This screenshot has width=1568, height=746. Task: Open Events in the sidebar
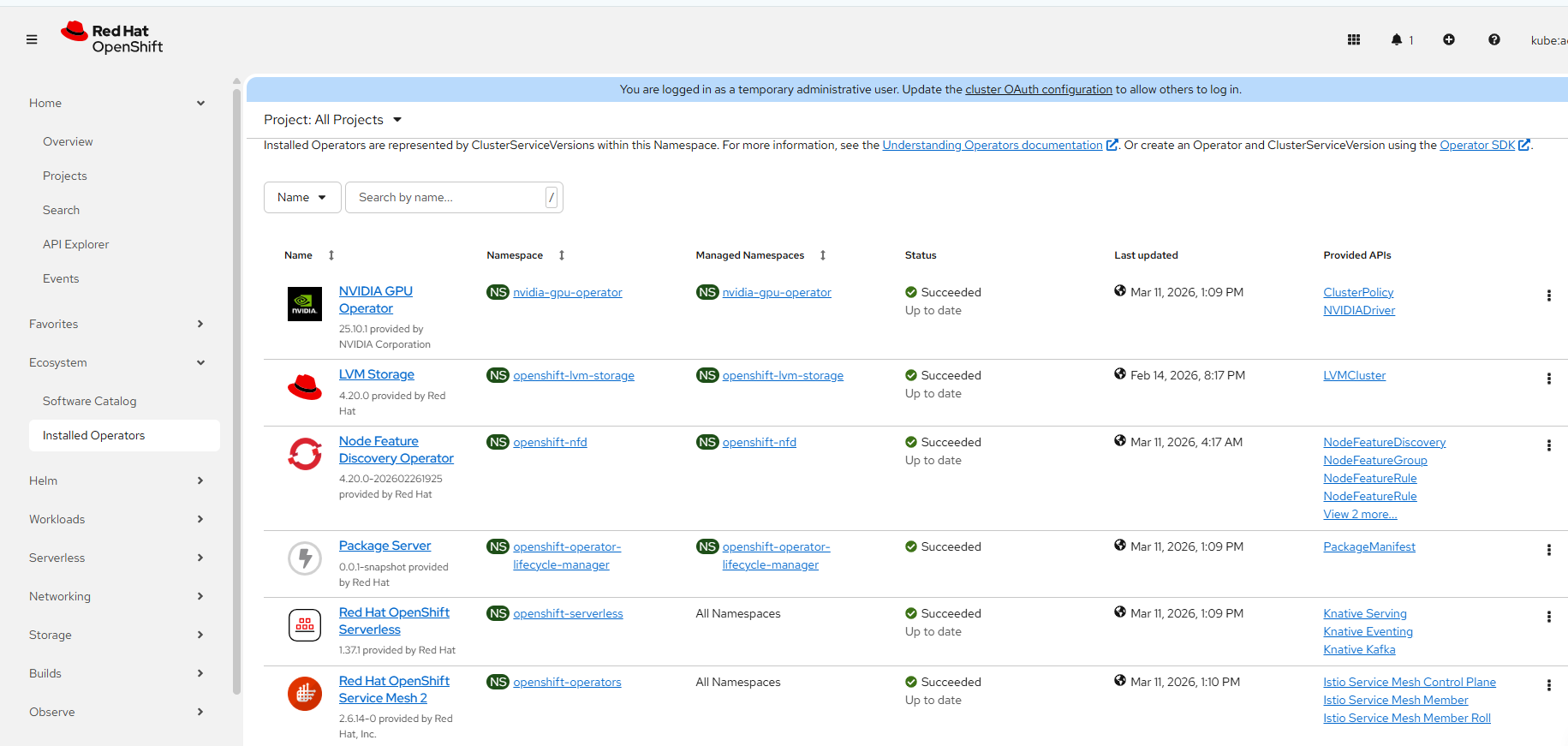(x=61, y=278)
